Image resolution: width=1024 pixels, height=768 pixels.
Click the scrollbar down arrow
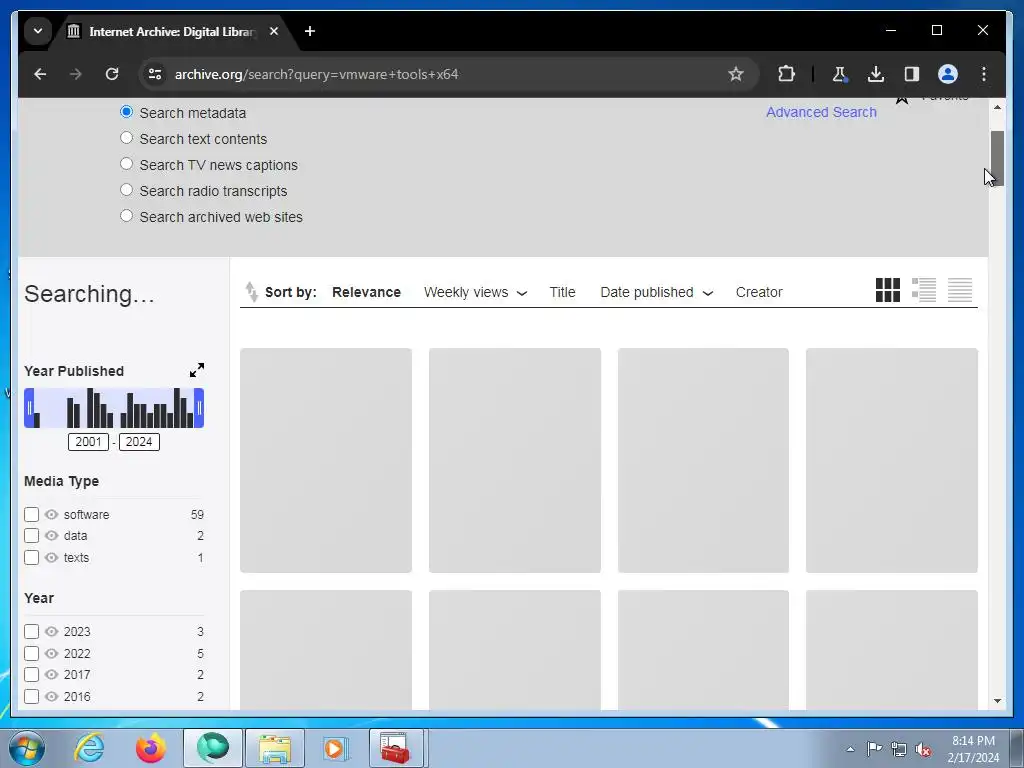tap(997, 701)
